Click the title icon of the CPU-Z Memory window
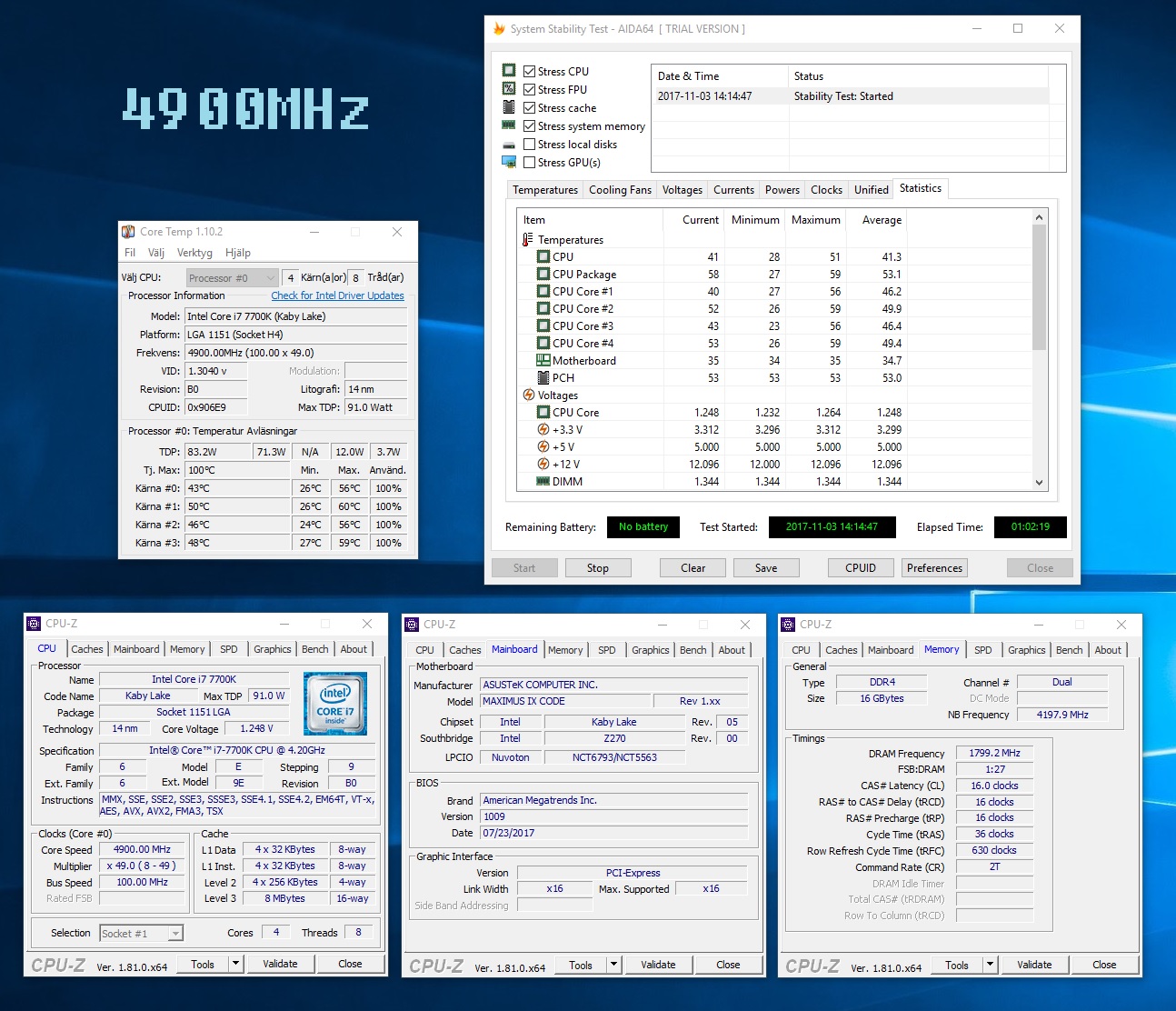 click(x=788, y=625)
